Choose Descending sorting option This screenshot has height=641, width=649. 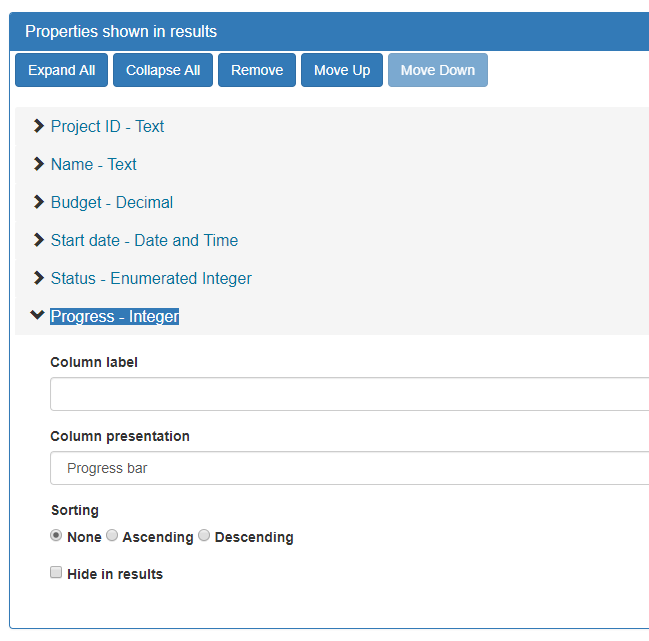(x=204, y=536)
